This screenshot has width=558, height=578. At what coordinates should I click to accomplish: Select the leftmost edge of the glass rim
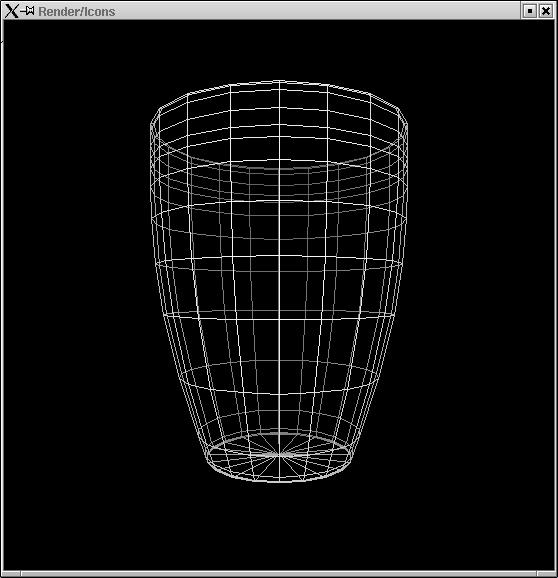[x=151, y=125]
